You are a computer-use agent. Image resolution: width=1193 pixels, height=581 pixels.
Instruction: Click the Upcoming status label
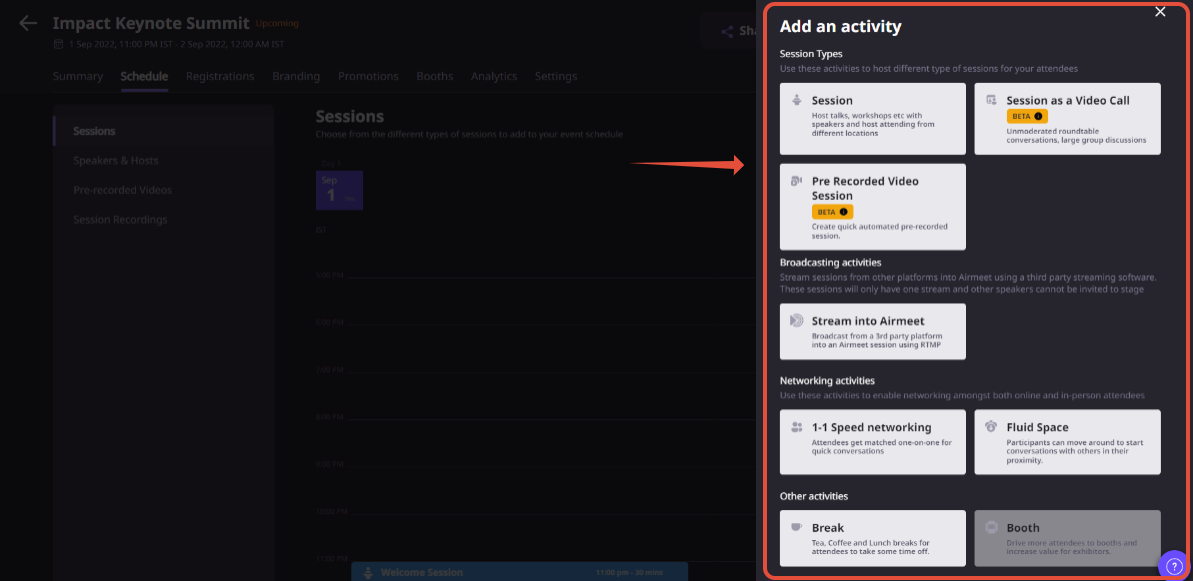[x=277, y=24]
